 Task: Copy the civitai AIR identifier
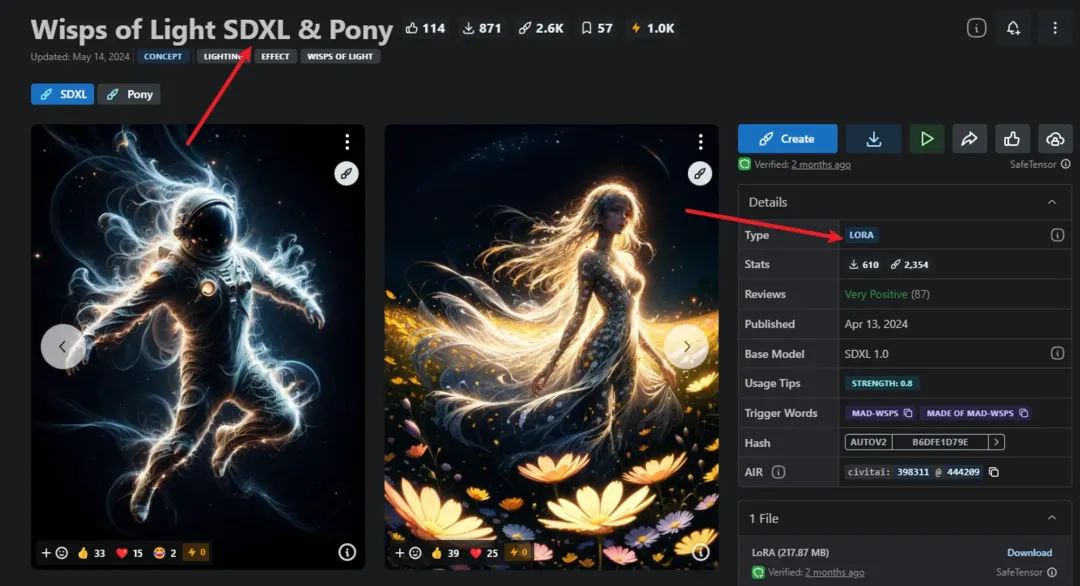click(x=994, y=472)
